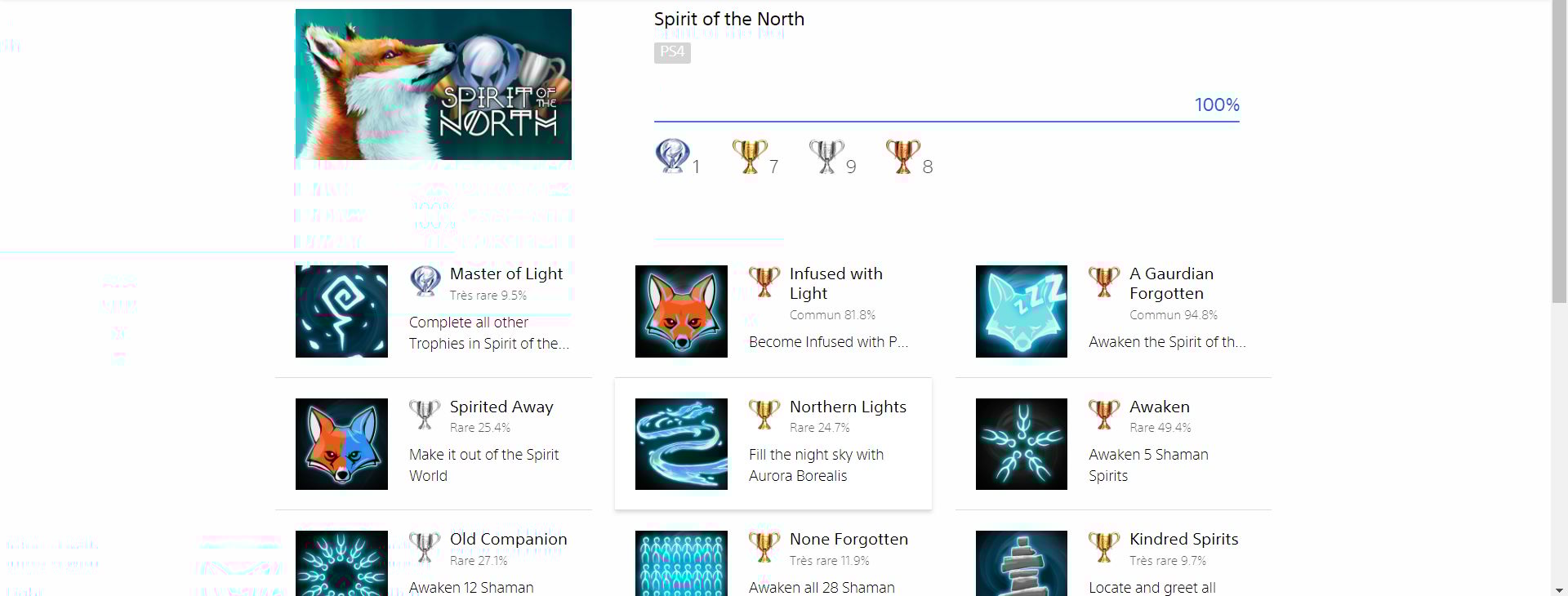
Task: Click the scrollbar down arrow
Action: [x=1559, y=589]
